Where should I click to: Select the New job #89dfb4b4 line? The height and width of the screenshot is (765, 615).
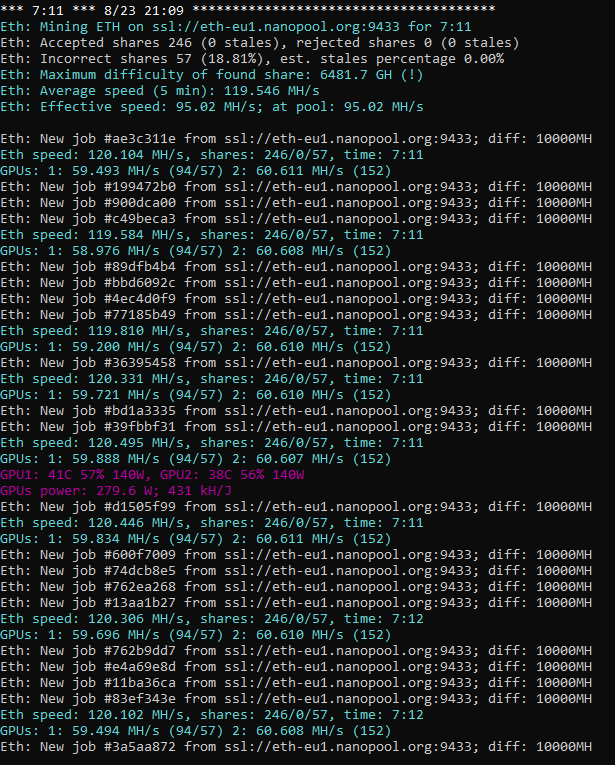296,267
